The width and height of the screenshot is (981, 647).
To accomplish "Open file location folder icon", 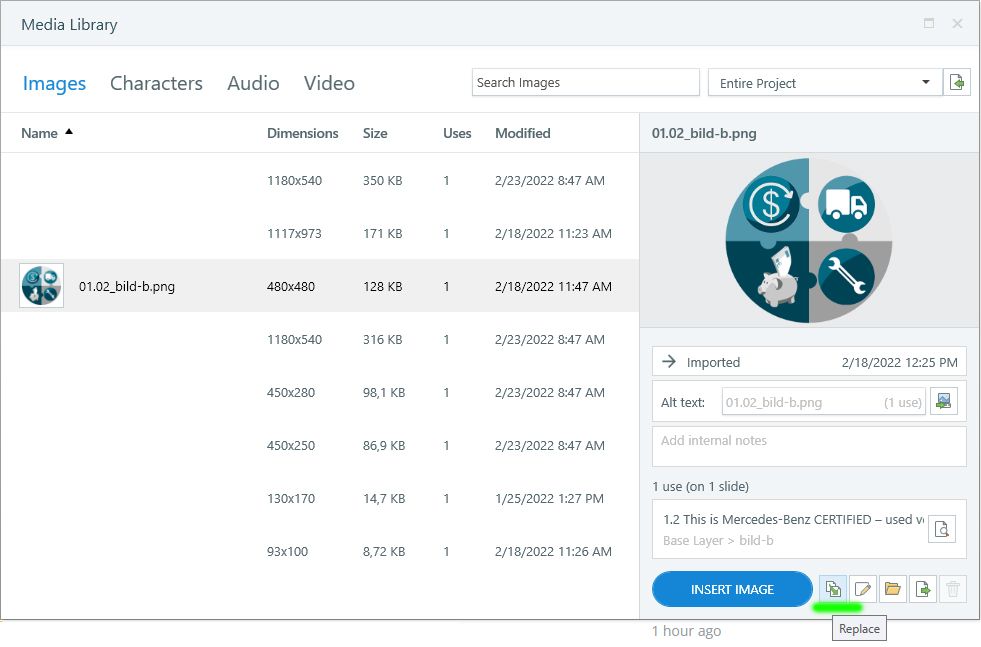I will click(892, 589).
